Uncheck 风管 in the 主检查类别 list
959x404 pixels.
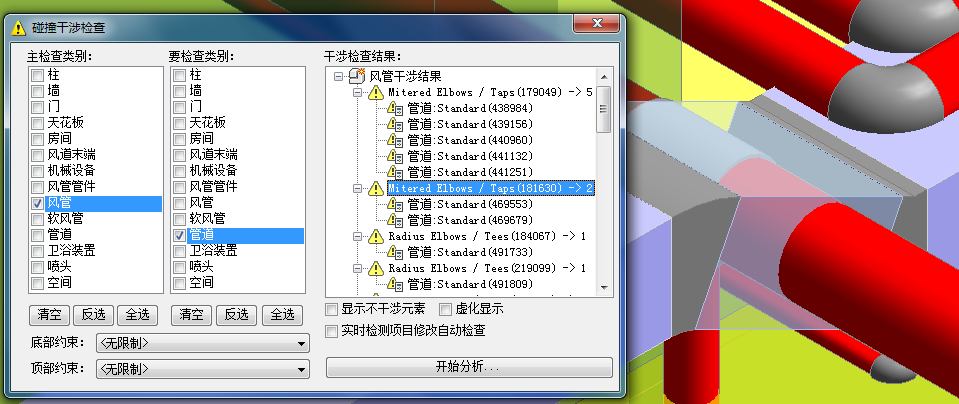[x=37, y=203]
